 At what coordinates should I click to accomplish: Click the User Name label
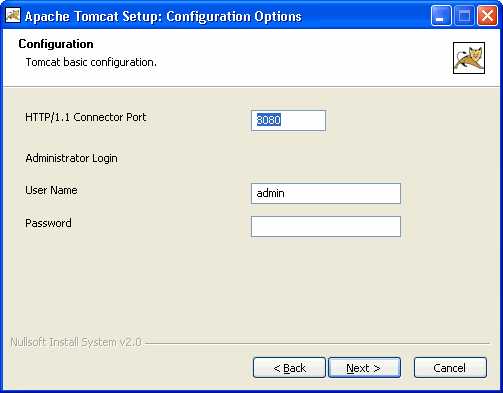pos(51,190)
